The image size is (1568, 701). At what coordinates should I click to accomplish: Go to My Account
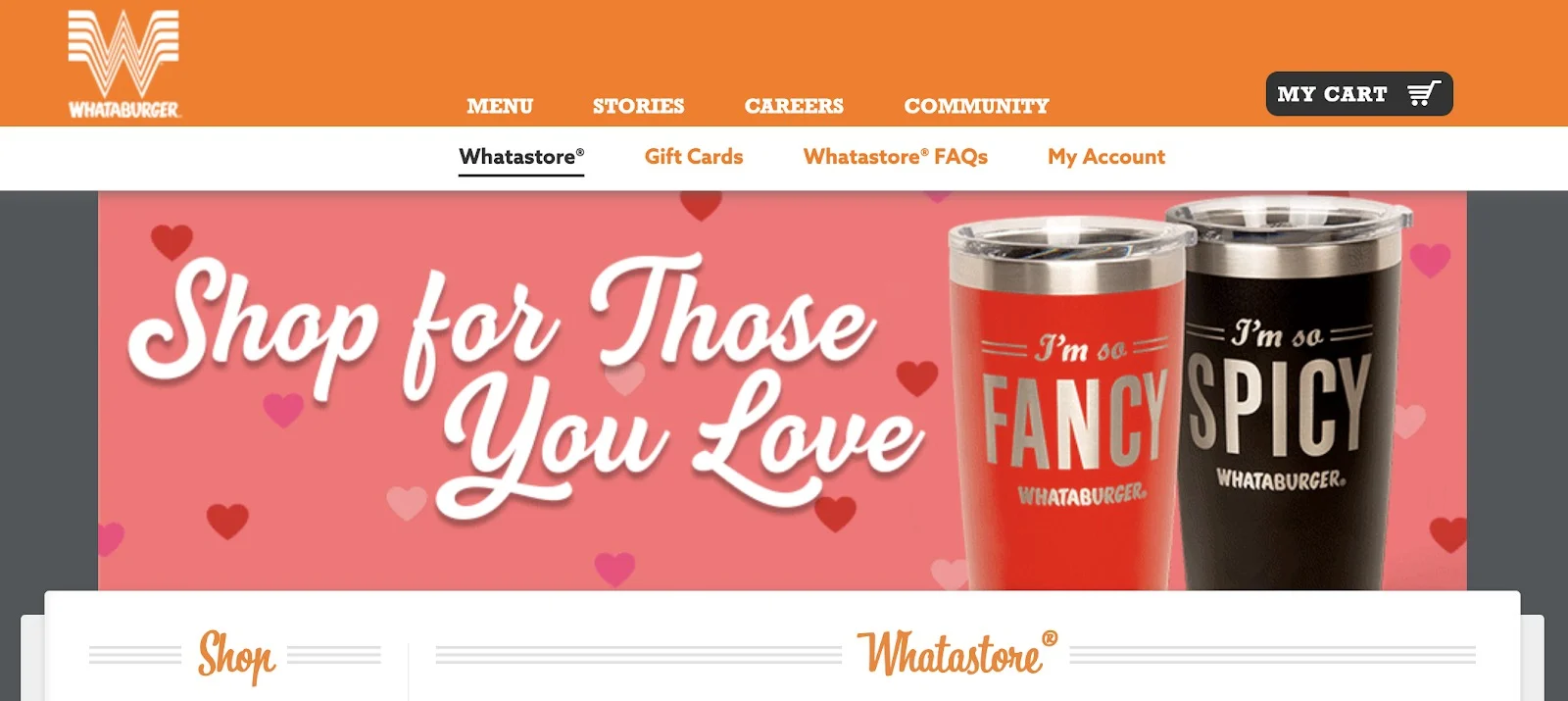coord(1106,157)
